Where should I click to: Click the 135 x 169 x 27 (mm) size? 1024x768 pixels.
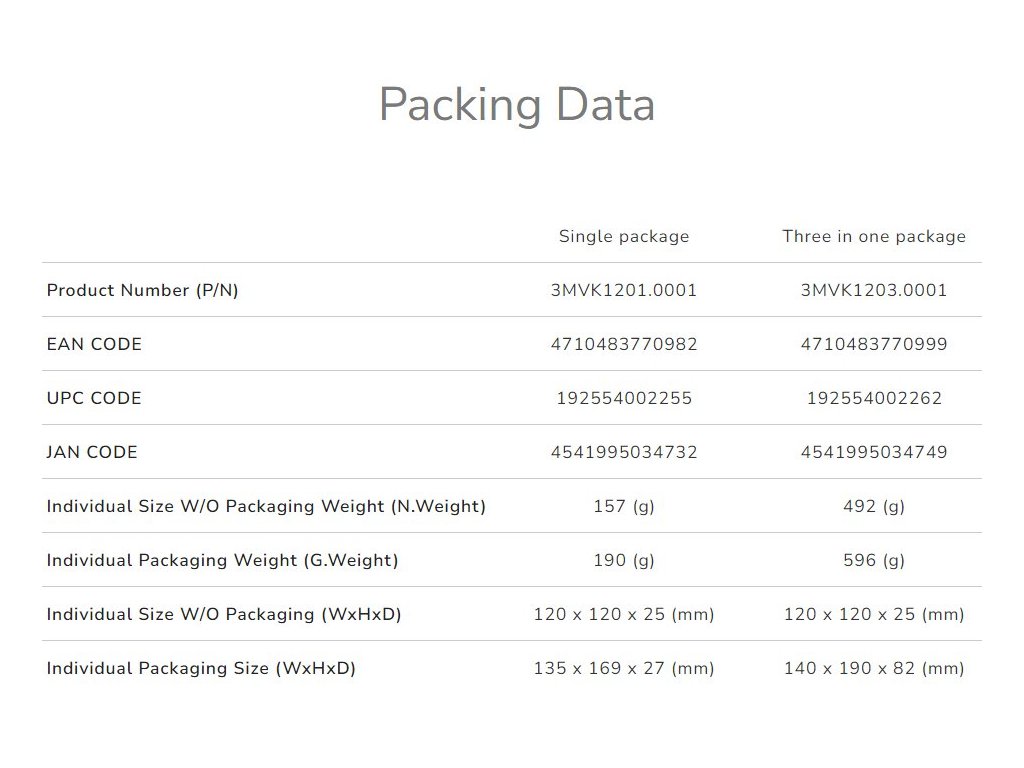[624, 669]
